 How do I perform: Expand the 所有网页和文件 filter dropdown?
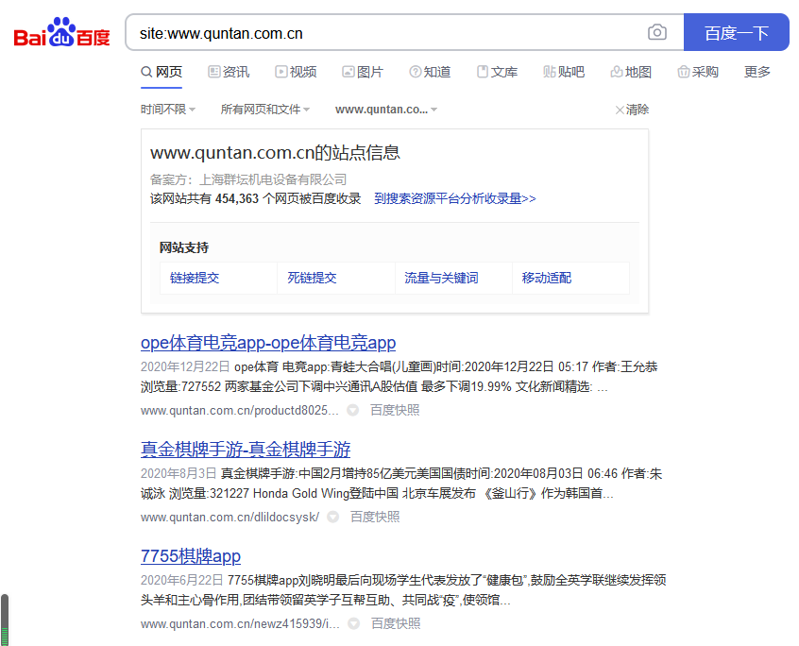[x=265, y=110]
